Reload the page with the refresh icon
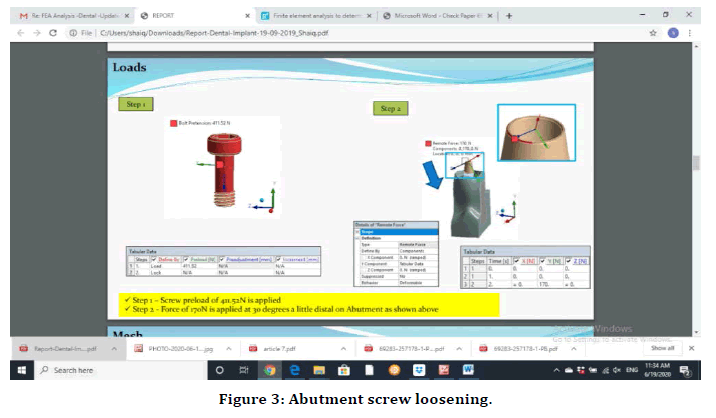The height and width of the screenshot is (418, 716). [x=57, y=33]
